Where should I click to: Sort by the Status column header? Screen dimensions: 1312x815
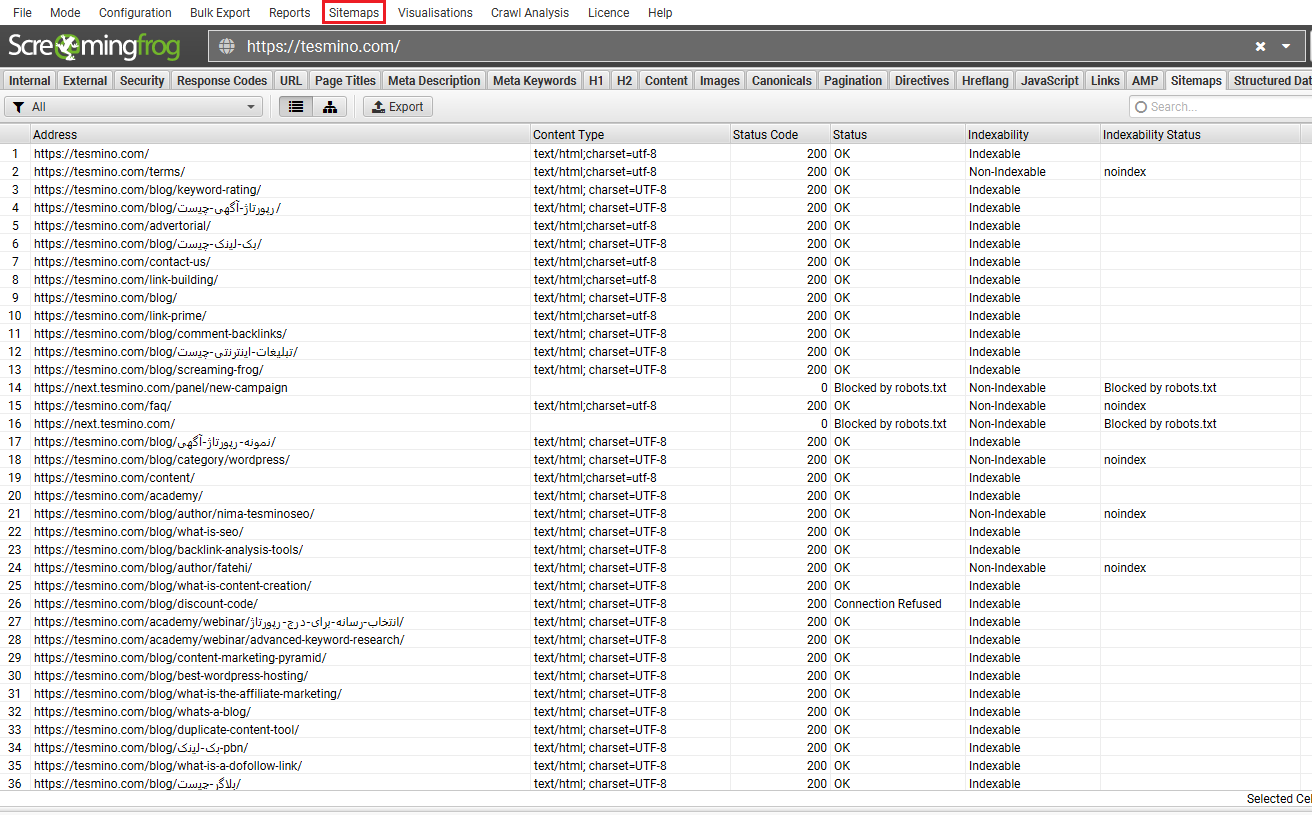pos(898,134)
